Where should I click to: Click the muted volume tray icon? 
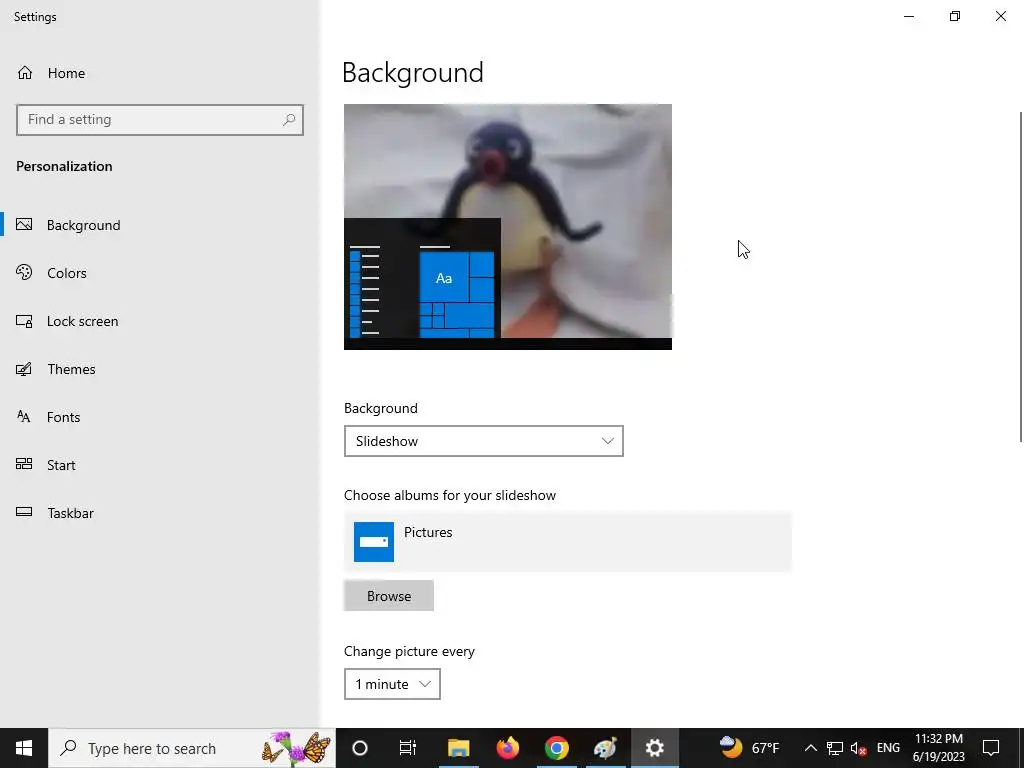point(859,748)
